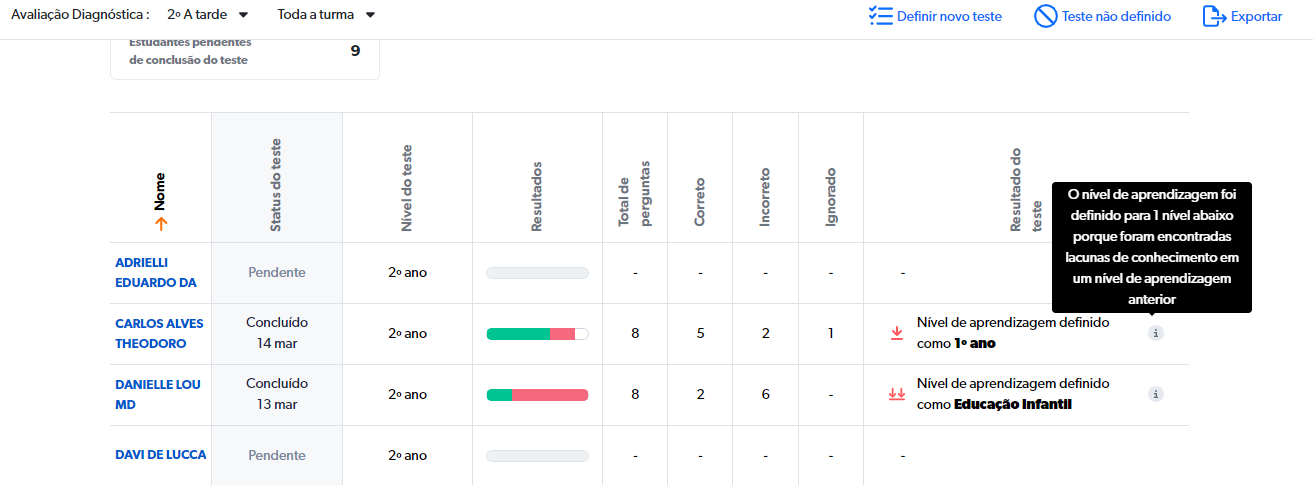1313x485 pixels.
Task: Click the Estudantes pendentes summary card
Action: [244, 54]
